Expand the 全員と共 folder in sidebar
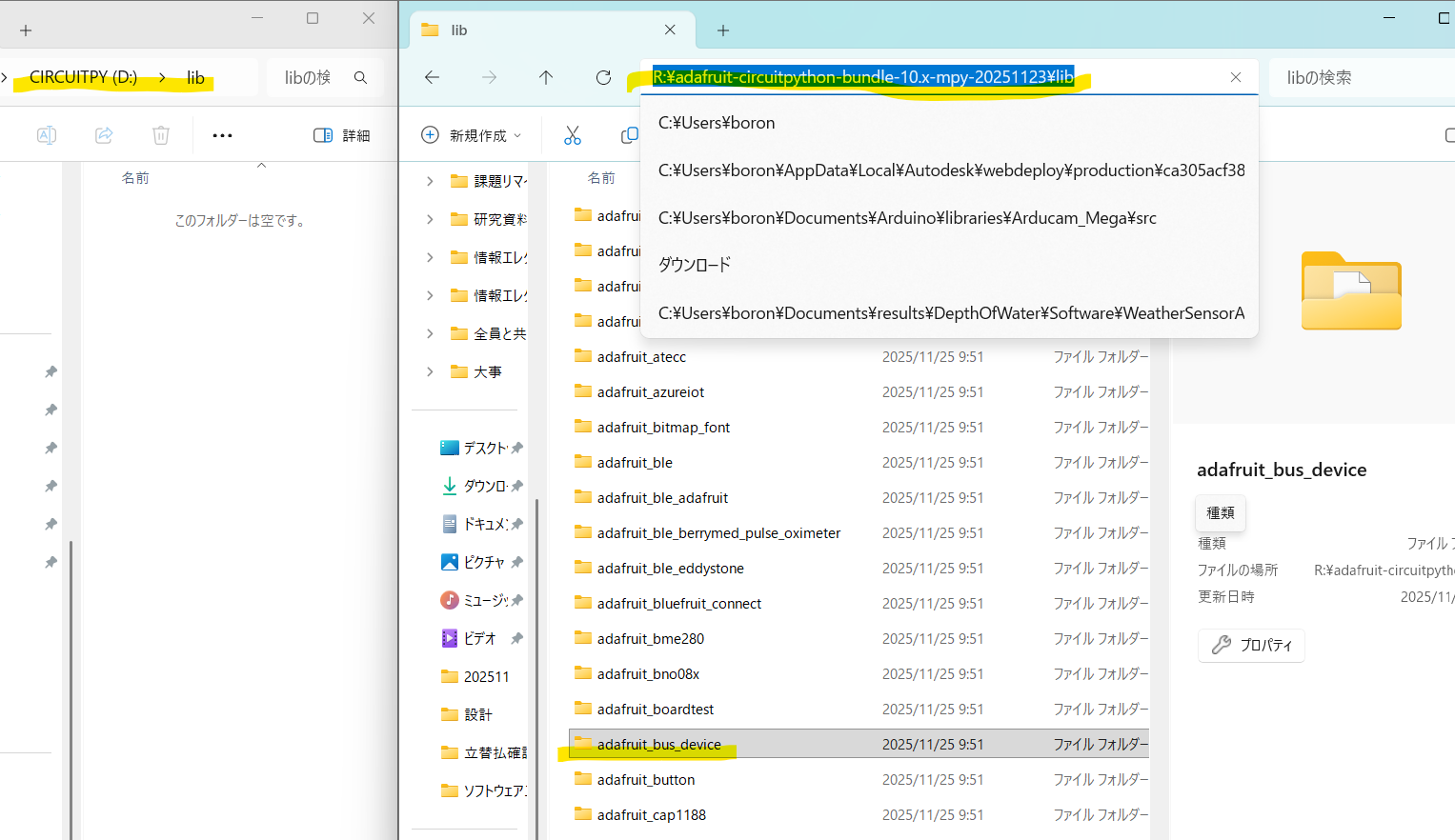1455x840 pixels. 430,333
